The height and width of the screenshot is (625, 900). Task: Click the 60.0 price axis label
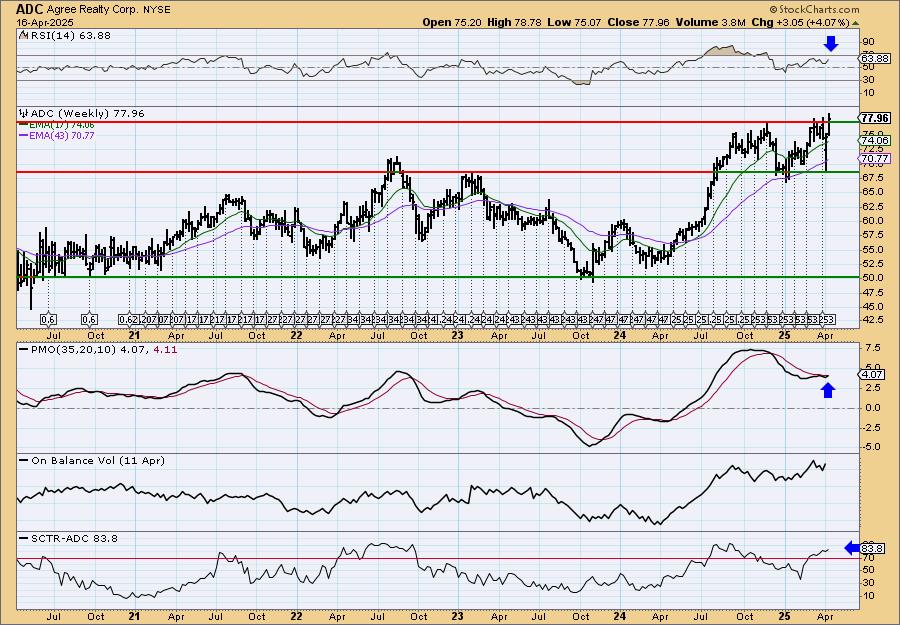click(871, 221)
